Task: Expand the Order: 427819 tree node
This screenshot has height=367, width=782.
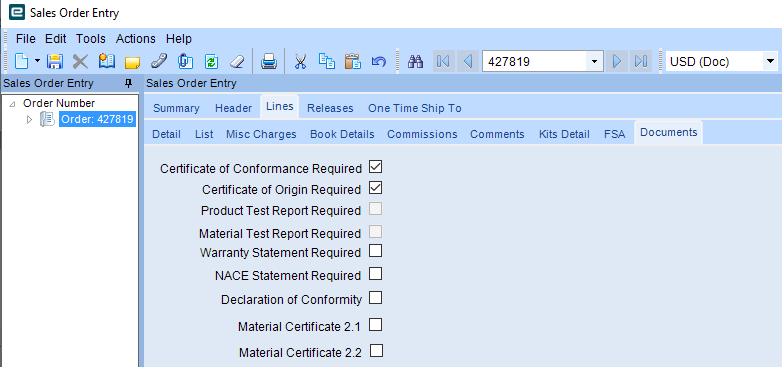Action: [29, 119]
